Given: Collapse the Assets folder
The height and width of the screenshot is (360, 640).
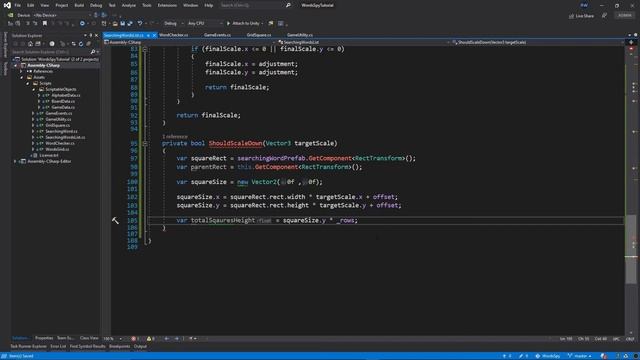Looking at the screenshot, I should coord(22,77).
